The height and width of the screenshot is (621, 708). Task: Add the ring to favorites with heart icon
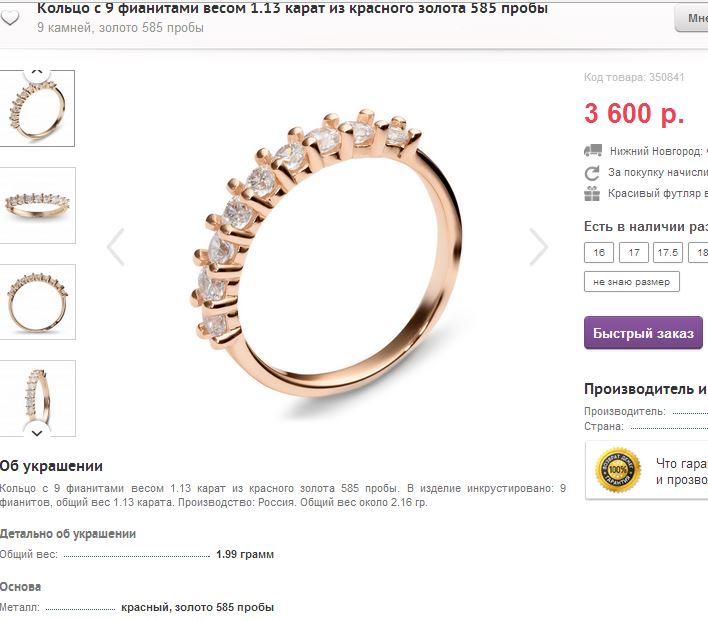10,18
